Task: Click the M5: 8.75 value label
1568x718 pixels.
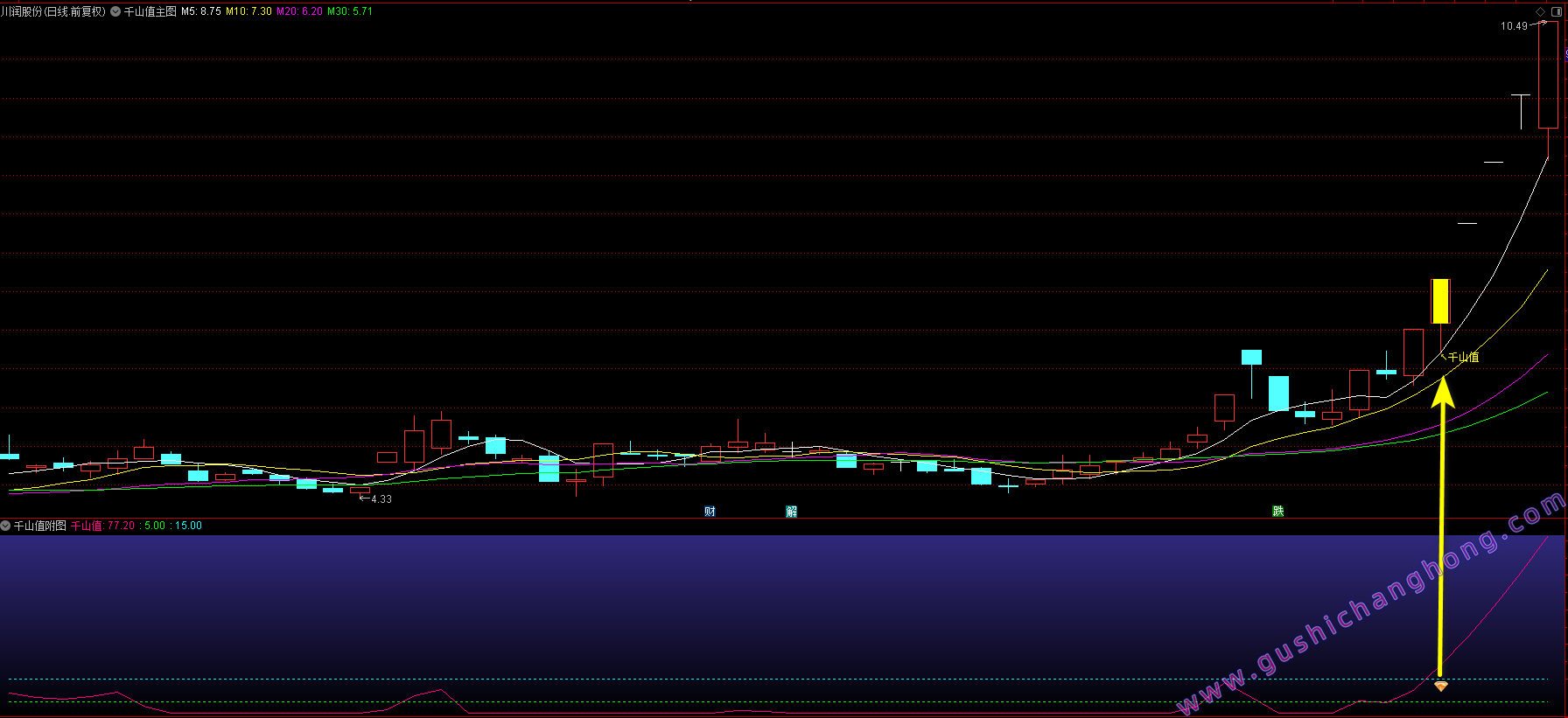Action: pyautogui.click(x=201, y=11)
